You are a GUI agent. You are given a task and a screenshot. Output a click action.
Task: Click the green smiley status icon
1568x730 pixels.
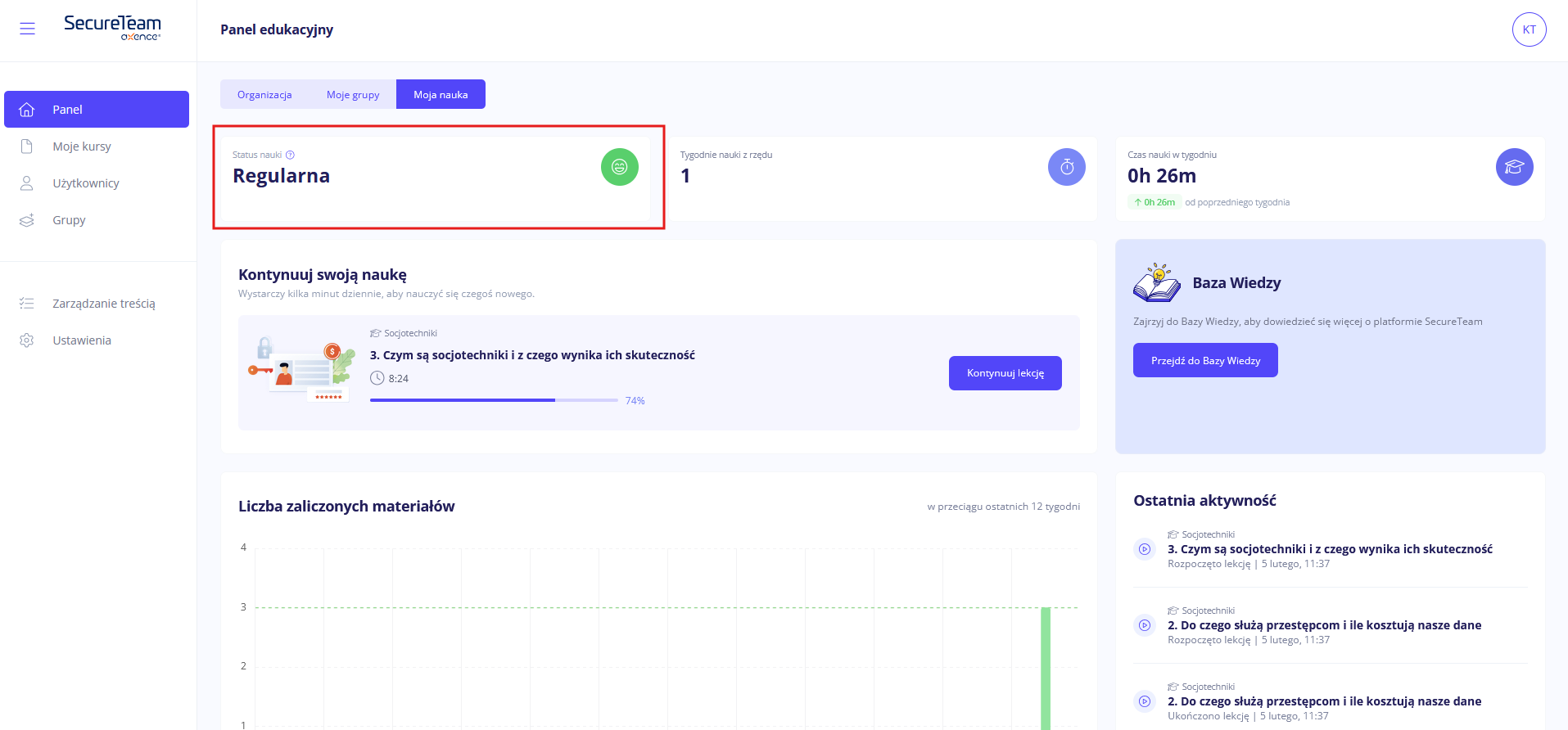[619, 167]
